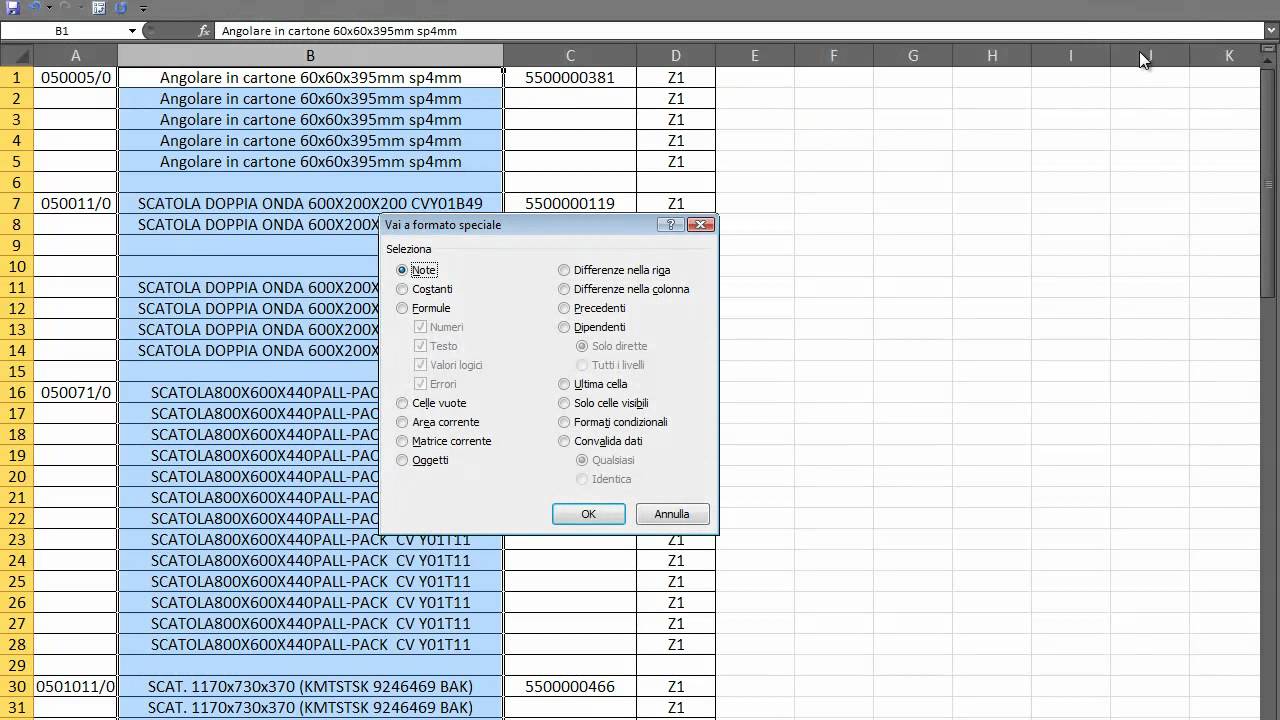Screen dimensions: 1280x720
Task: Click Z1 cell in row 28
Action: (676, 644)
